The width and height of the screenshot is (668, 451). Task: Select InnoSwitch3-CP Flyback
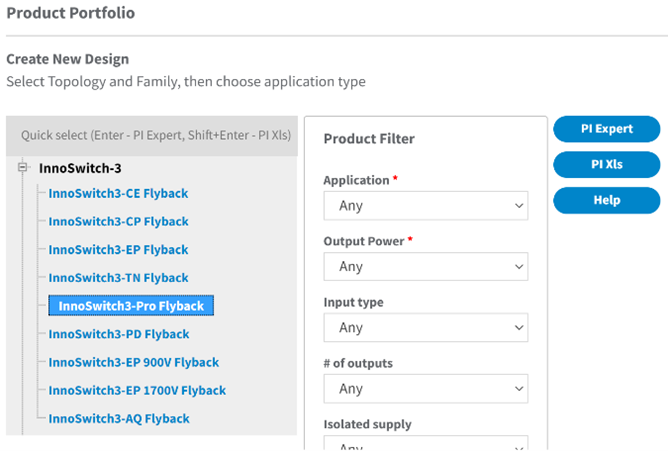click(118, 221)
